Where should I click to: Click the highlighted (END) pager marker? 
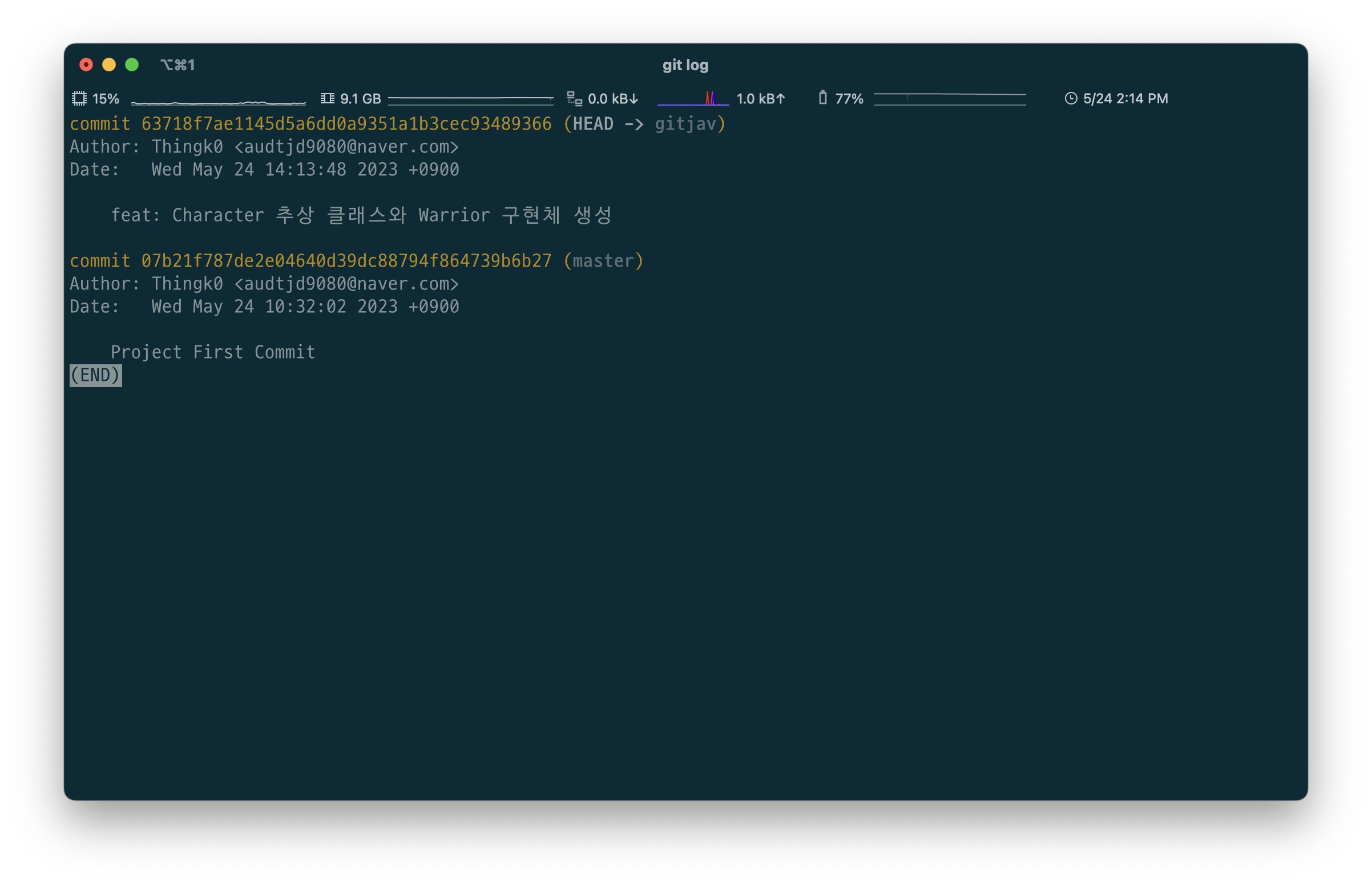point(95,375)
